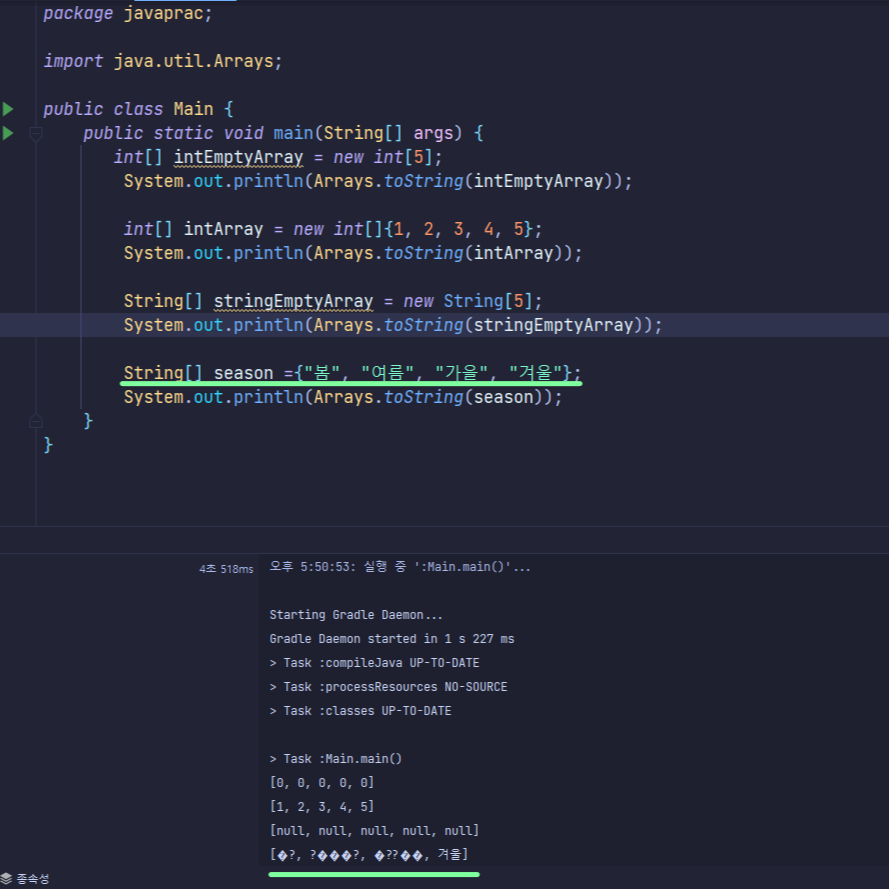The width and height of the screenshot is (889, 889).
Task: Place cursor on intEmptyArray declaration
Action: (x=278, y=157)
